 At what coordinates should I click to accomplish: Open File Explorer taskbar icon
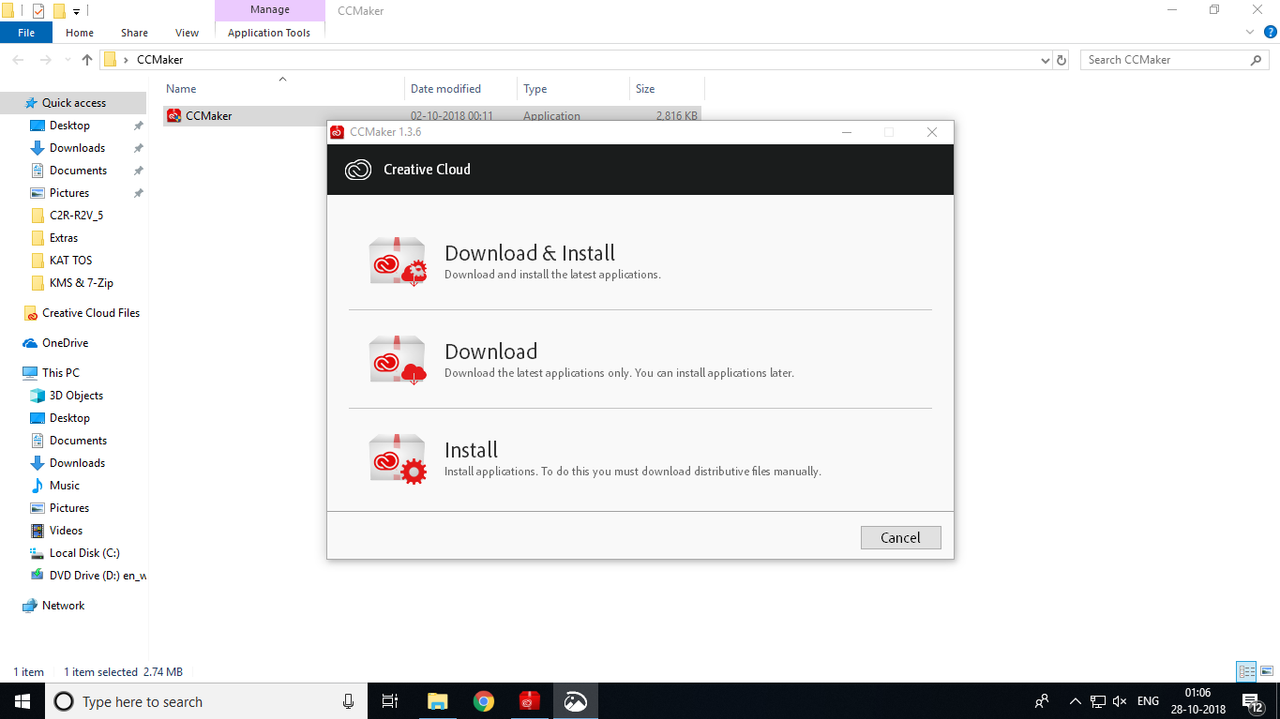437,701
